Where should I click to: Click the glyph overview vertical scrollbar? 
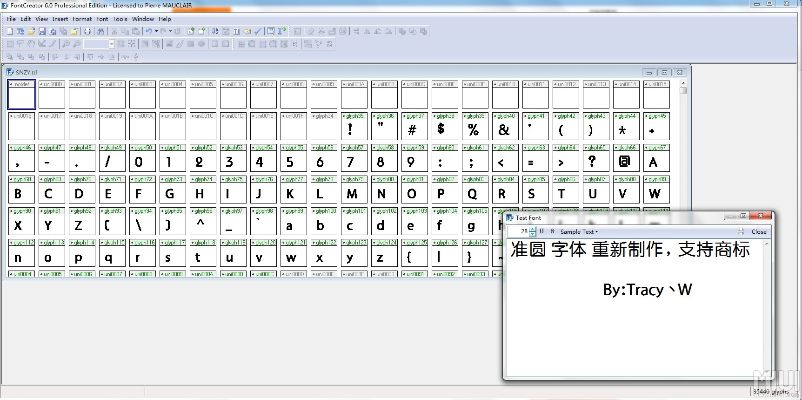684,180
